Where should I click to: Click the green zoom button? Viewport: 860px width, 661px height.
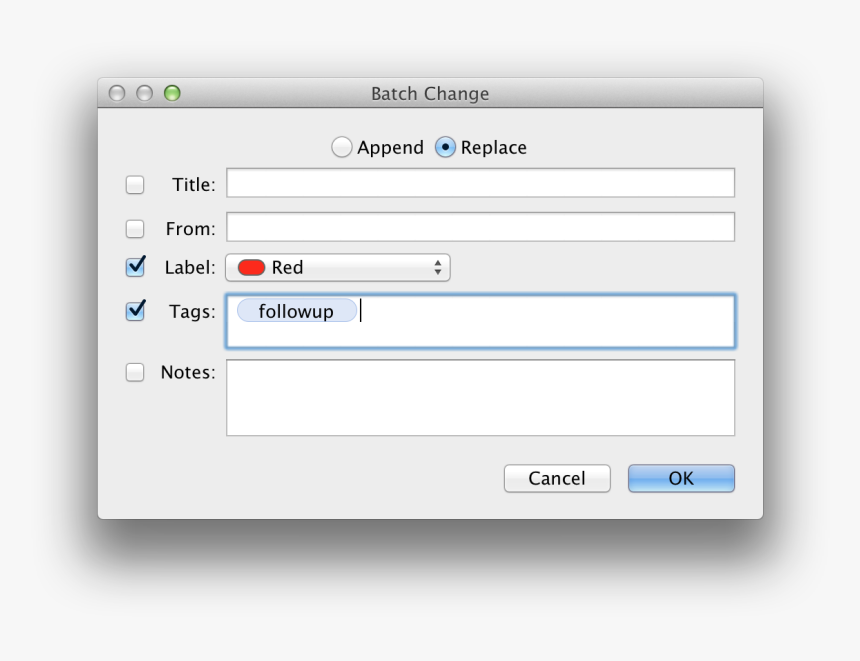click(x=172, y=93)
